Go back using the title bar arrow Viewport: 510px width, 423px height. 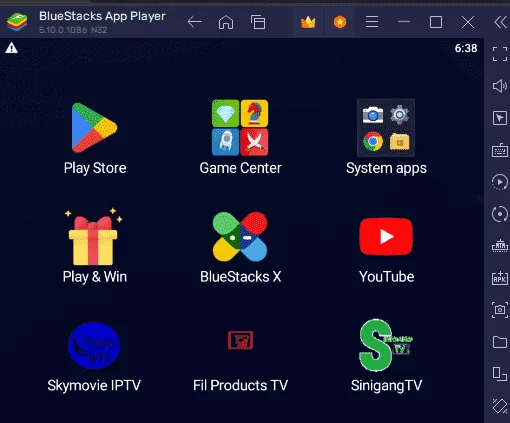(194, 22)
